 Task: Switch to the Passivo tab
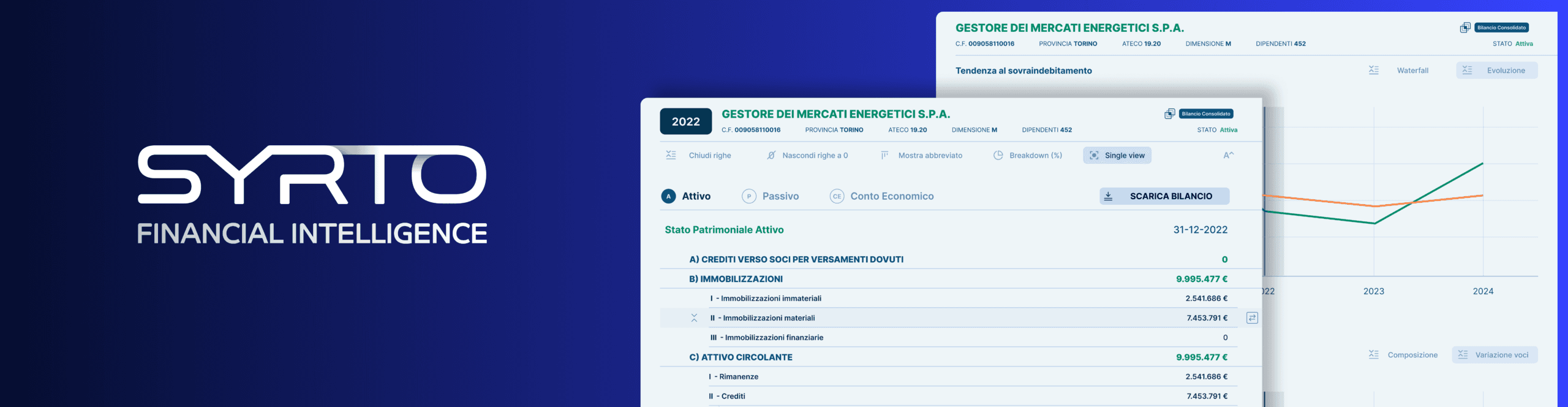click(x=771, y=196)
